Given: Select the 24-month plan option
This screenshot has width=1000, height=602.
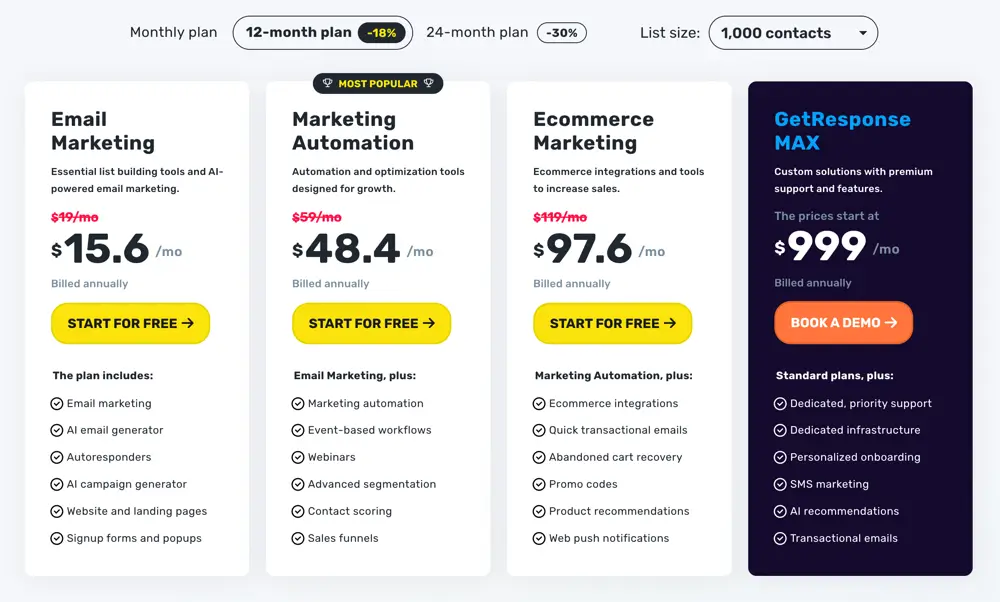Looking at the screenshot, I should [x=477, y=32].
